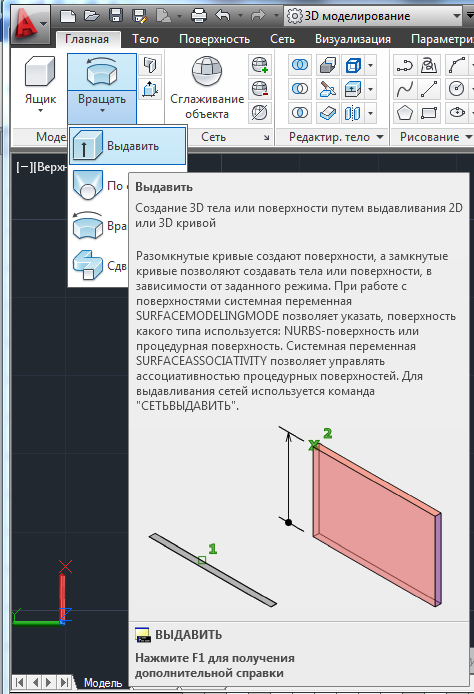Viewport: 474px width, 694px height.
Task: Select the Helix draw tool
Action: click(429, 66)
